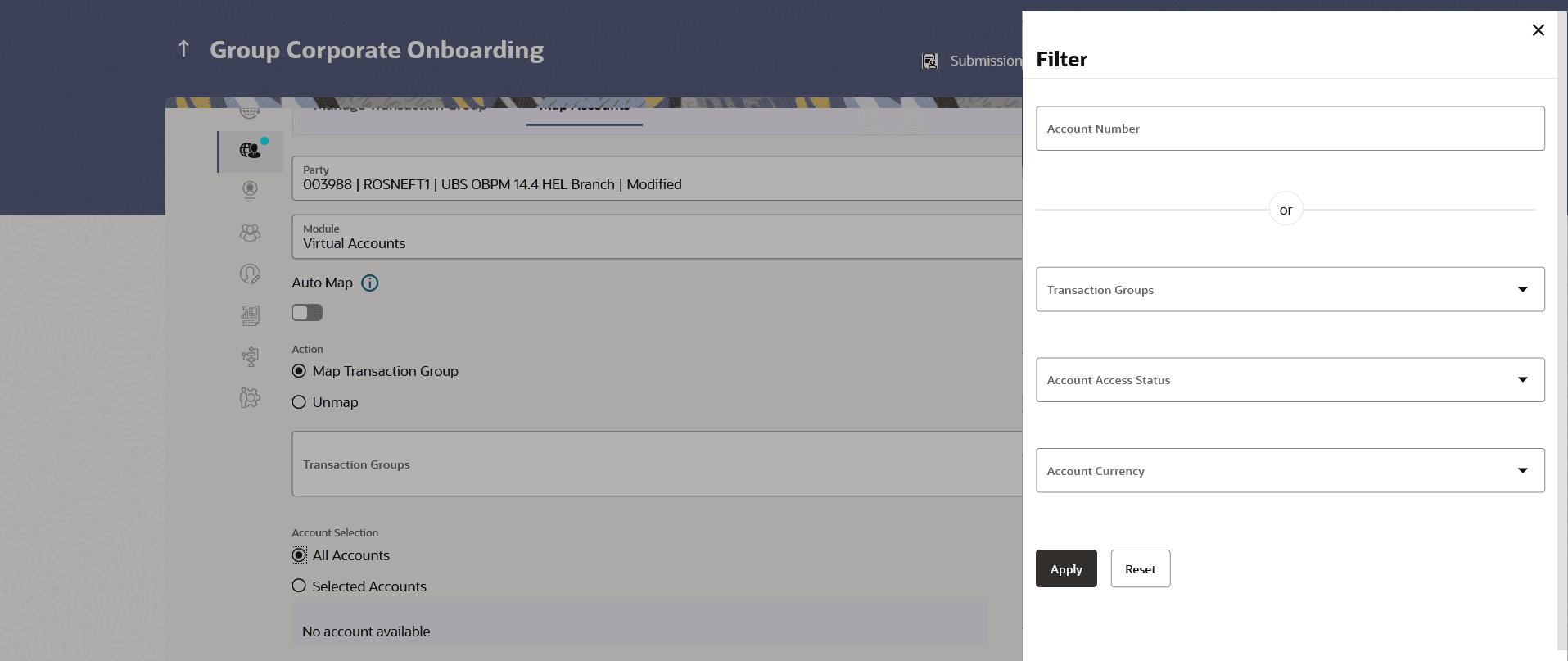Viewport: 1568px width, 661px height.
Task: Click the Reset button
Action: pos(1140,569)
